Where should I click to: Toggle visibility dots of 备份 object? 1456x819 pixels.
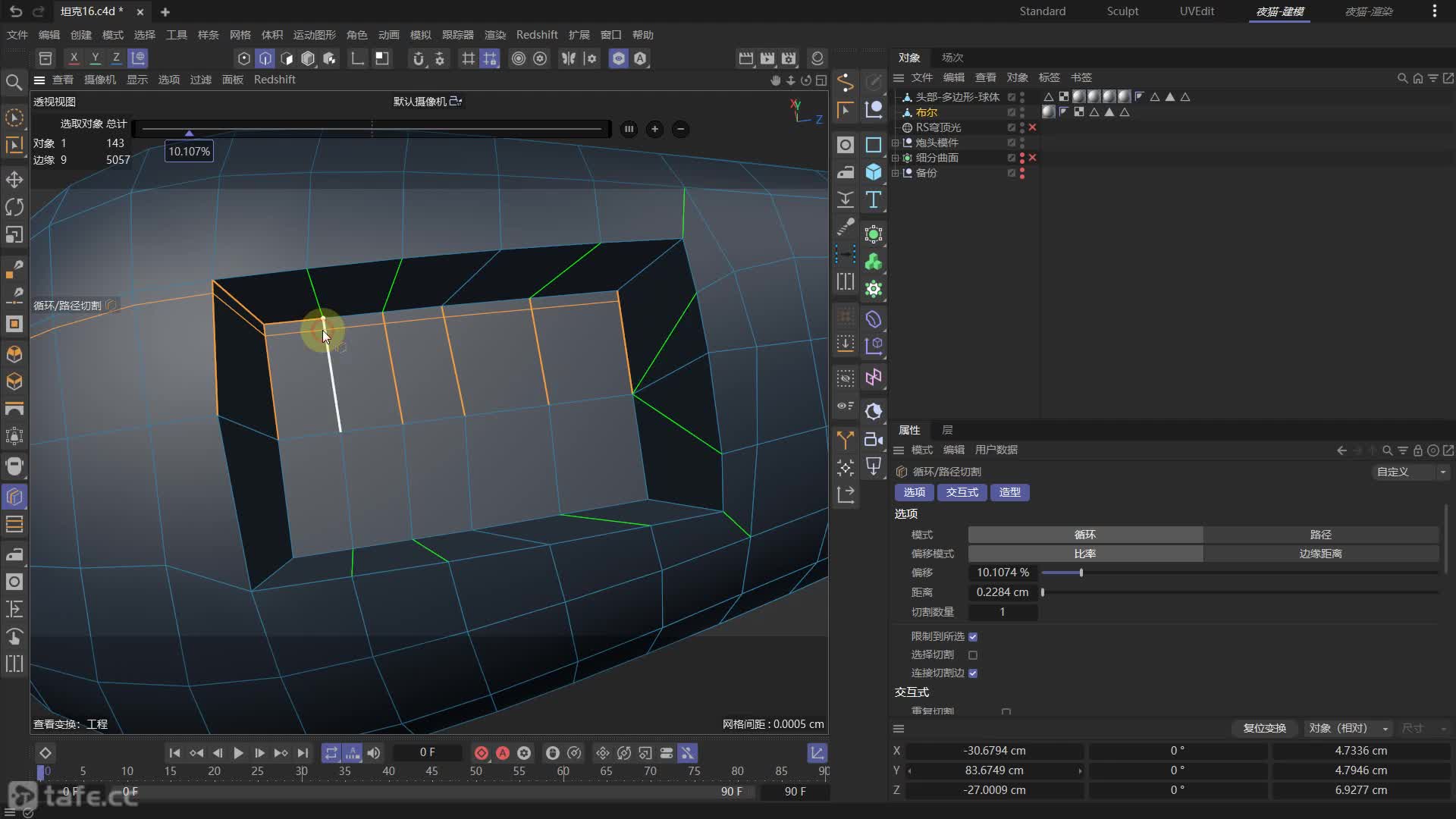[x=1022, y=173]
